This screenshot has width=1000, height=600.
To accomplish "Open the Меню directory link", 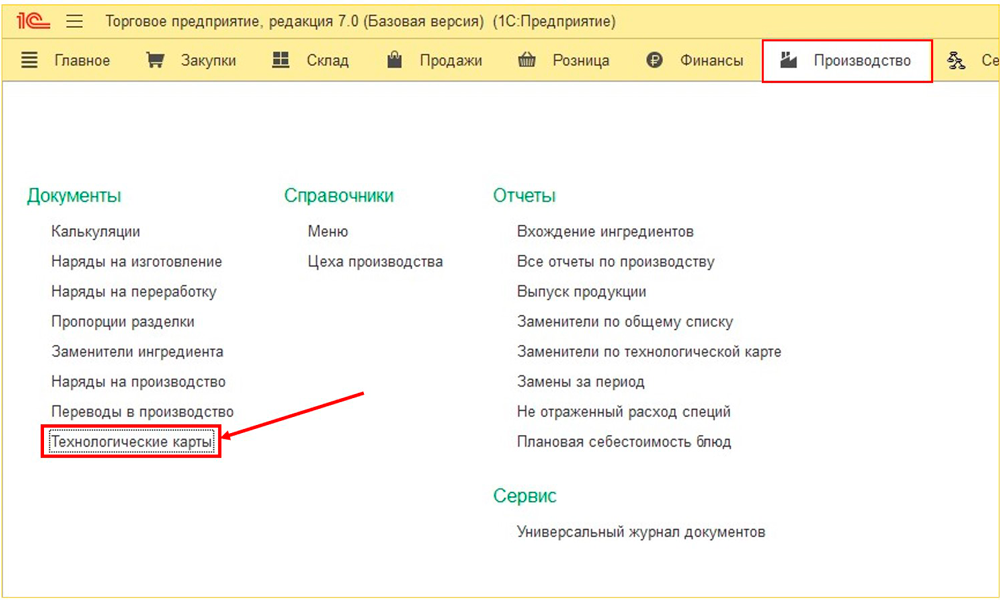I will 328,232.
